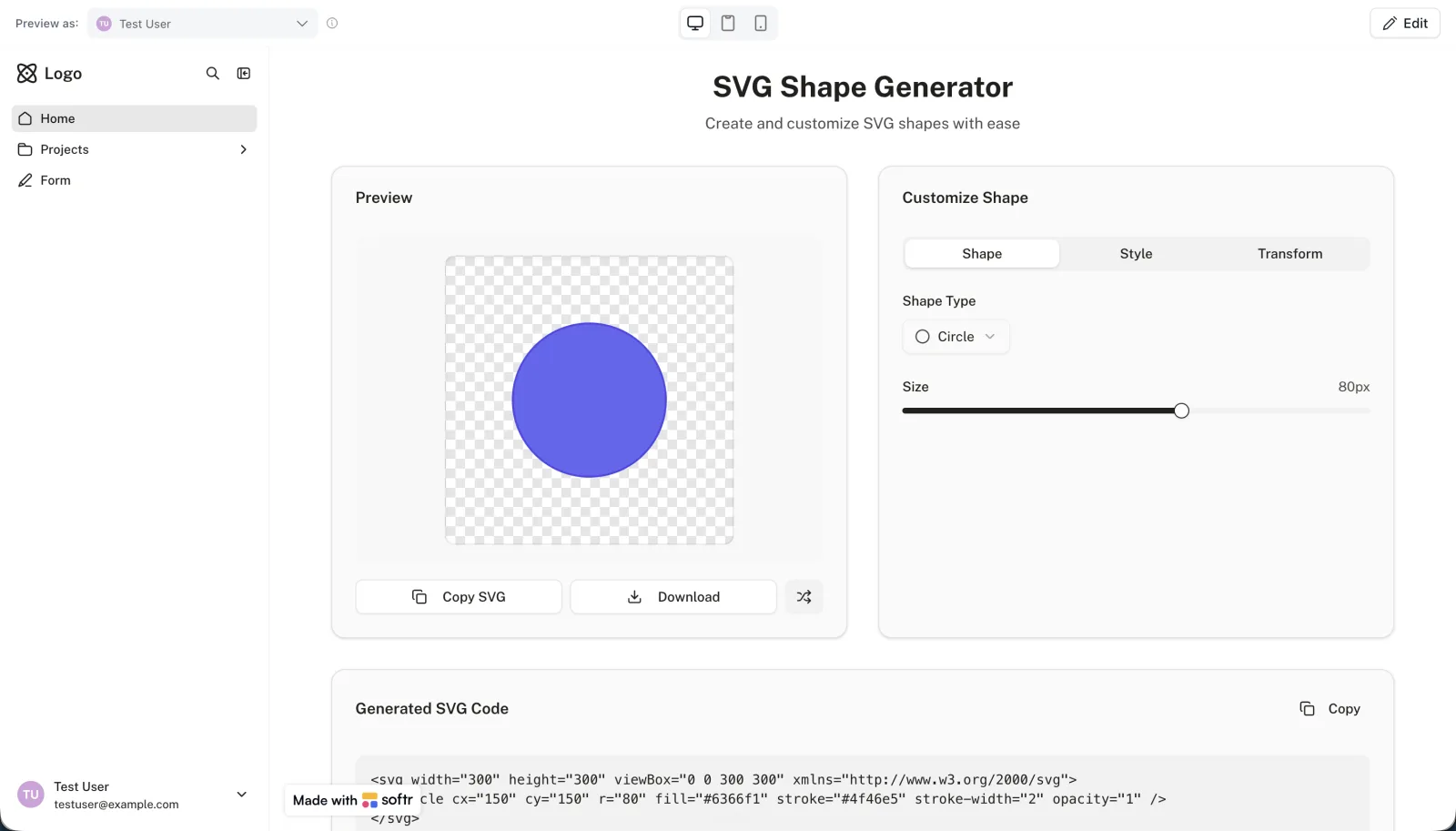Open the Preview as Test User dropdown
The width and height of the screenshot is (1456, 831).
tap(203, 24)
